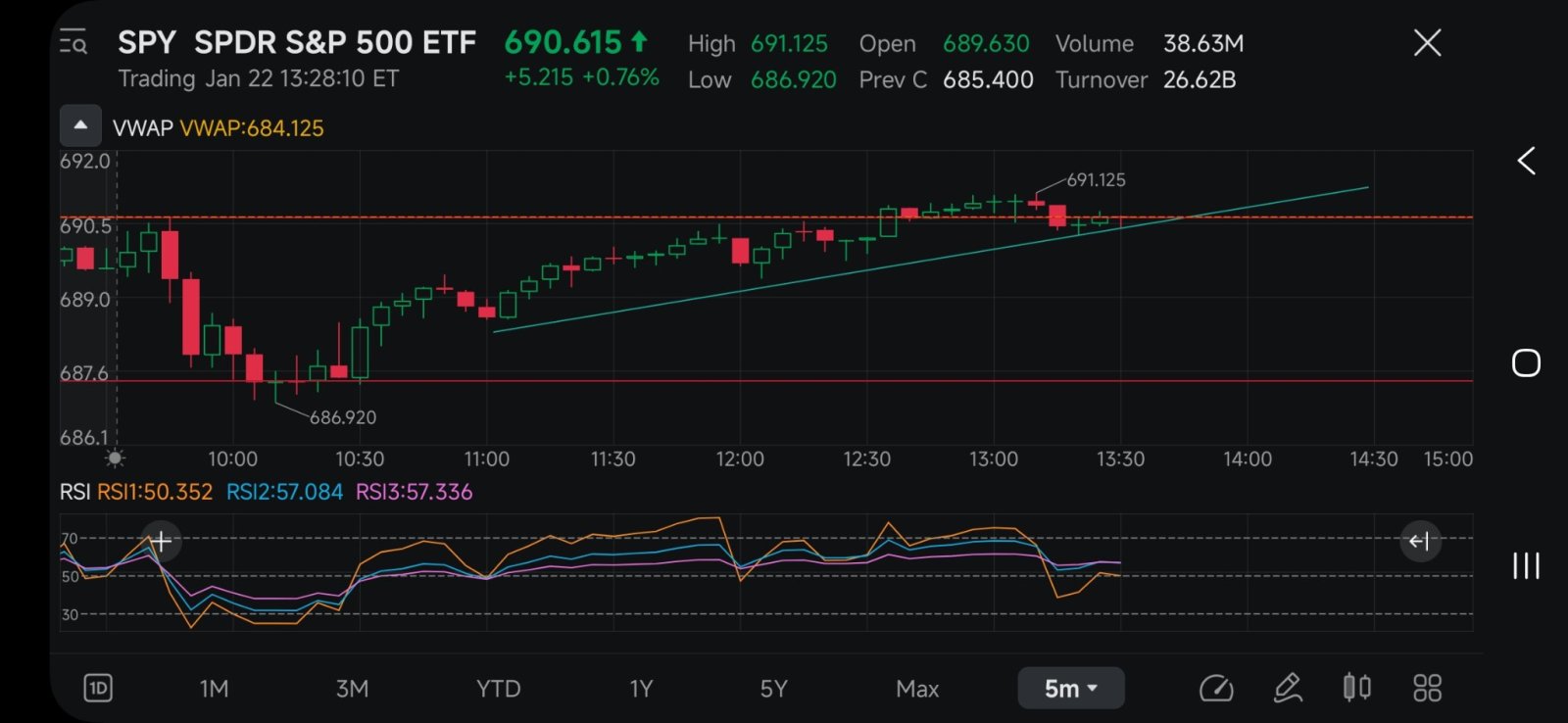
Task: Select the 1D intraday chart icon
Action: coord(98,688)
